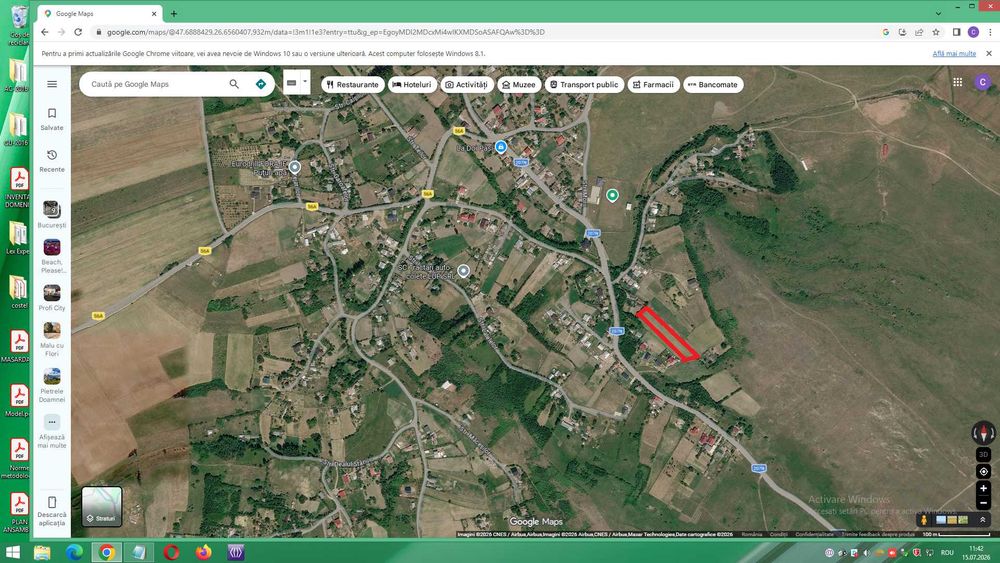The image size is (1000, 563).
Task: Click the SC Tractări auto marker
Action: (464, 271)
